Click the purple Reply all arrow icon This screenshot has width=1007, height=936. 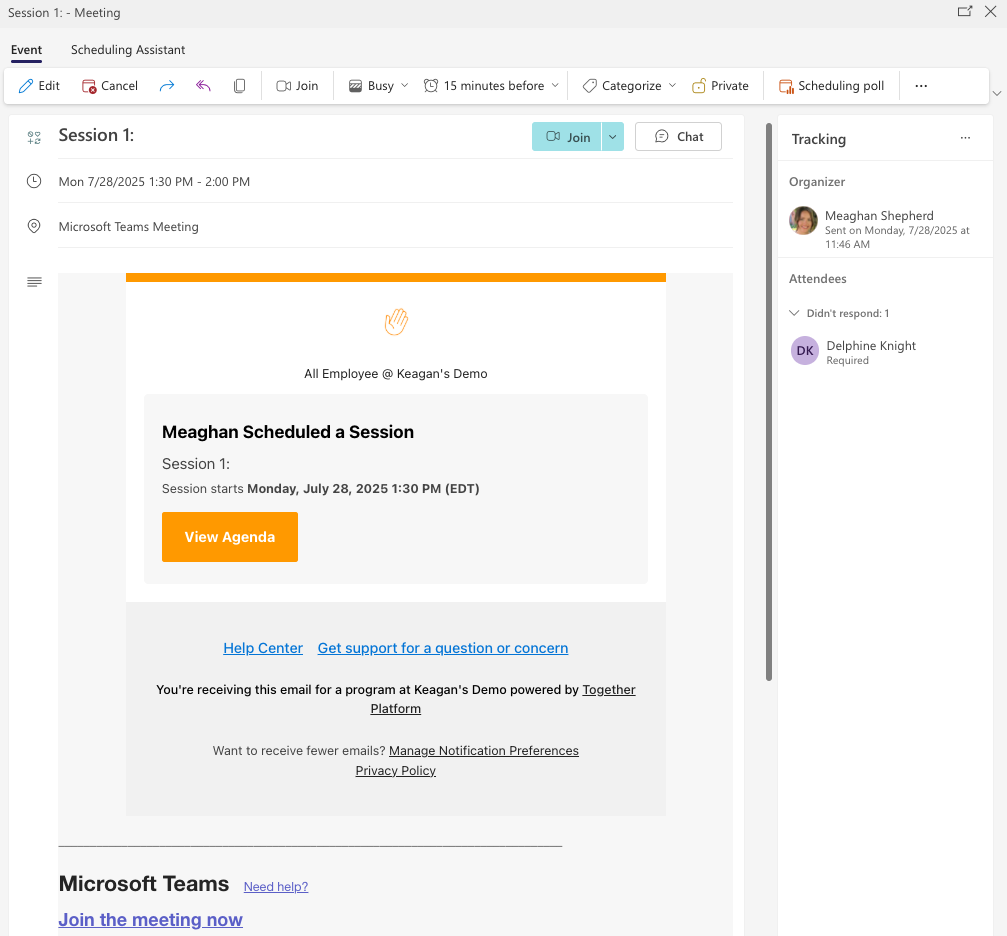203,86
